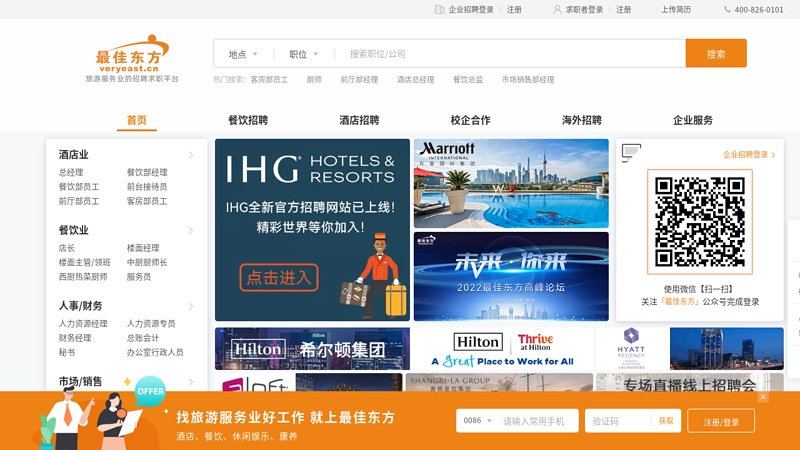Click hot search term 餐饮总监
Screen dimensions: 800x450
point(468,80)
